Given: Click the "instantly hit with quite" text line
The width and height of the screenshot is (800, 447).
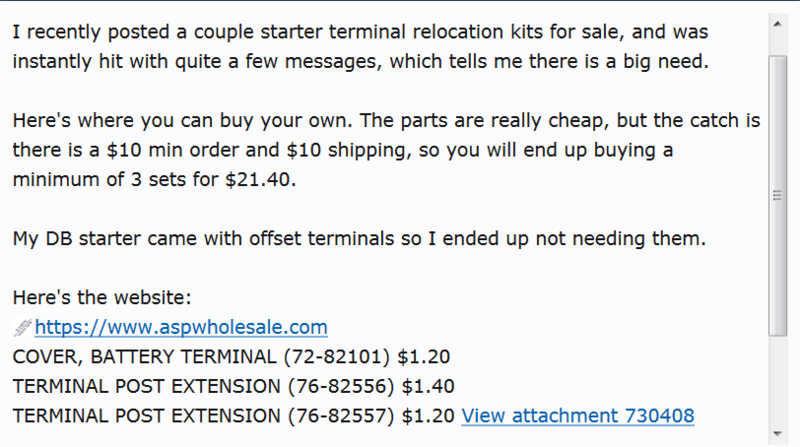Looking at the screenshot, I should pos(361,61).
